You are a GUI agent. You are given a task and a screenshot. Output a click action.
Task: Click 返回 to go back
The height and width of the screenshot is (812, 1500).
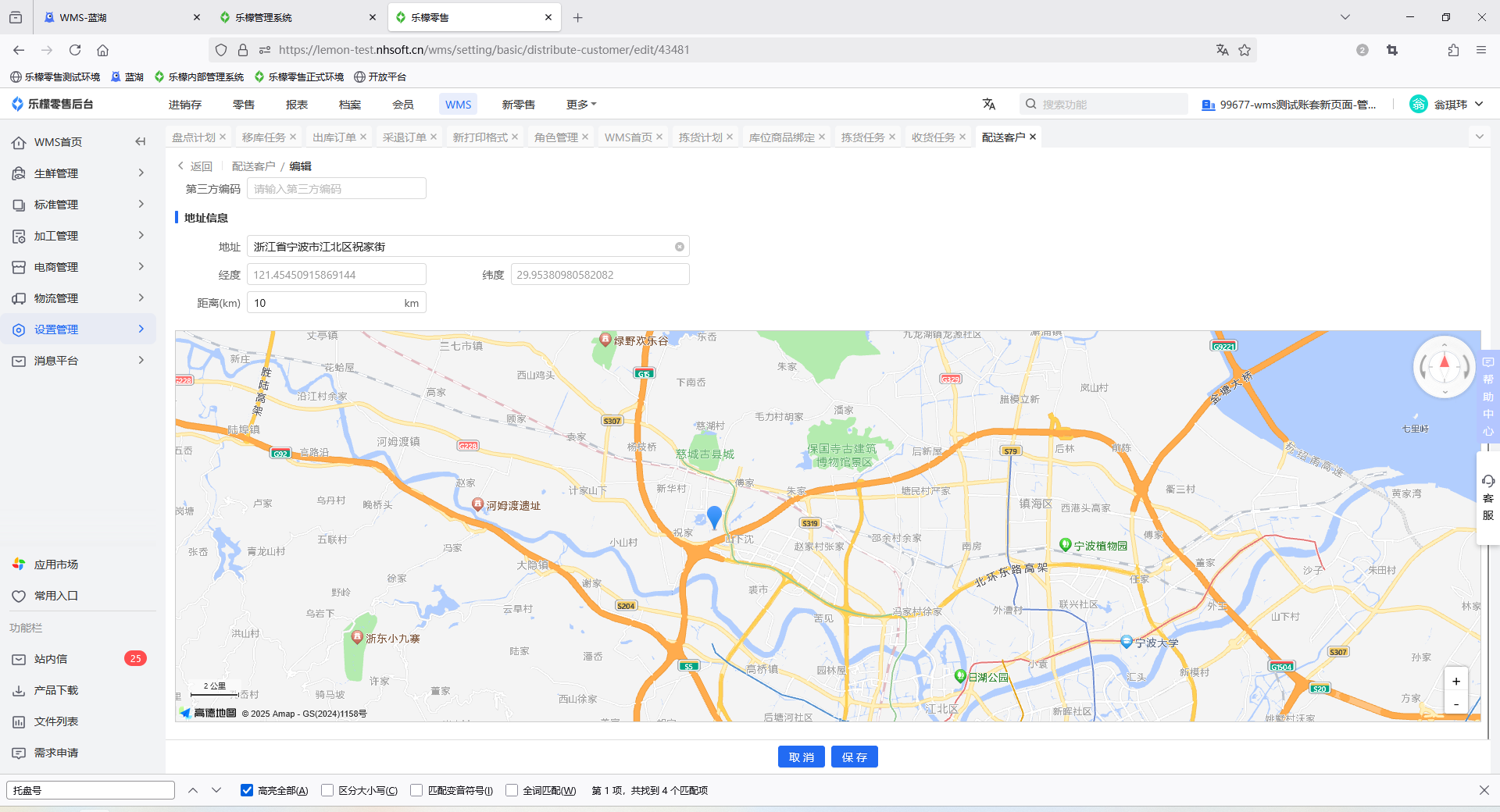(x=195, y=166)
